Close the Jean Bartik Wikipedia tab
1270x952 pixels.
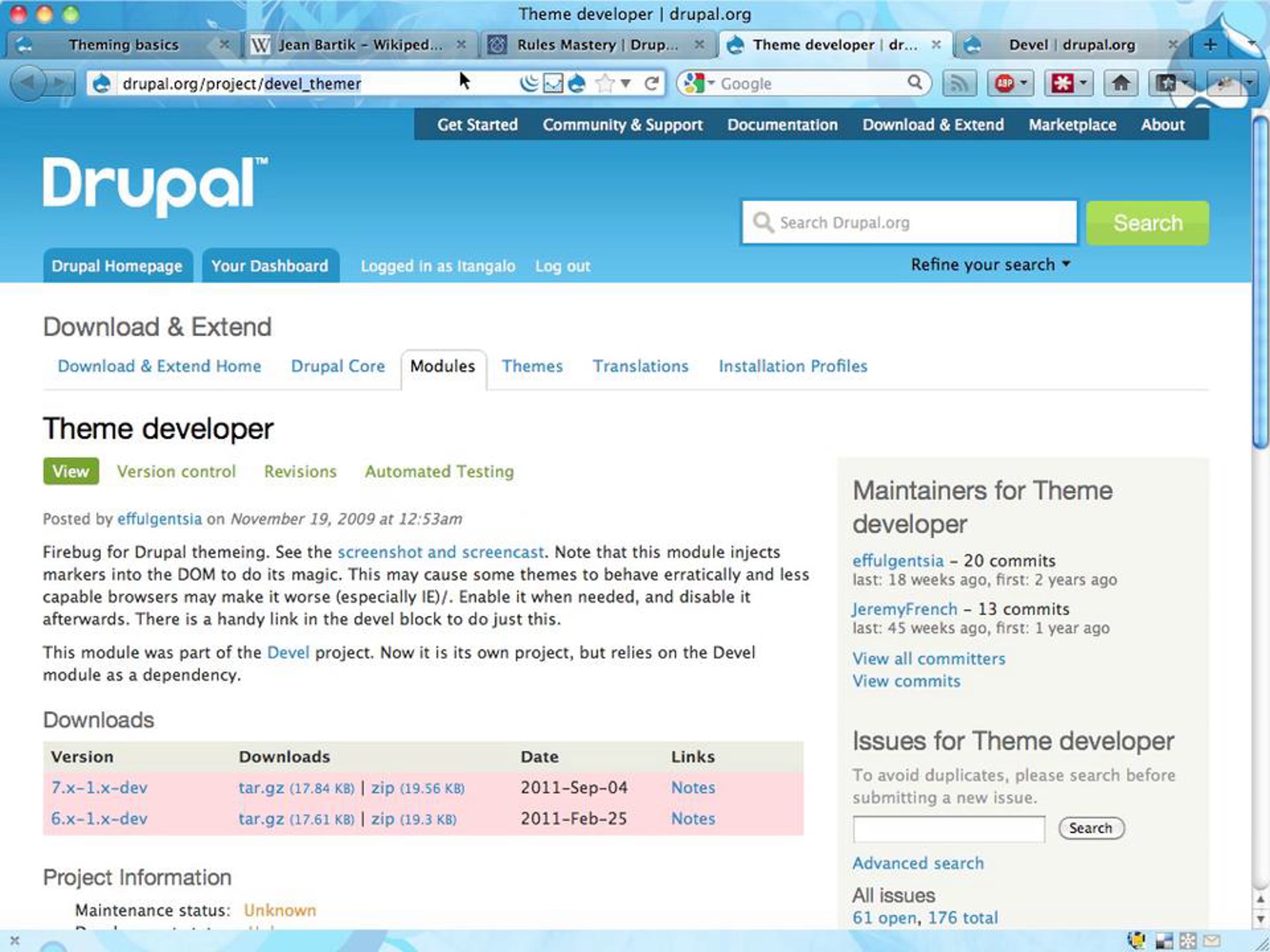(x=461, y=44)
